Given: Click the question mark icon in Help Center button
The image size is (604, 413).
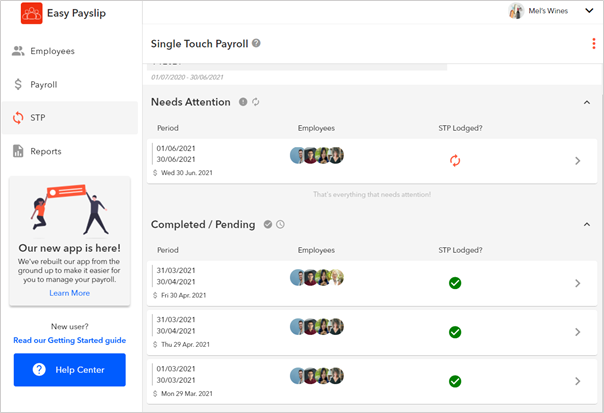Looking at the screenshot, I should click(39, 369).
